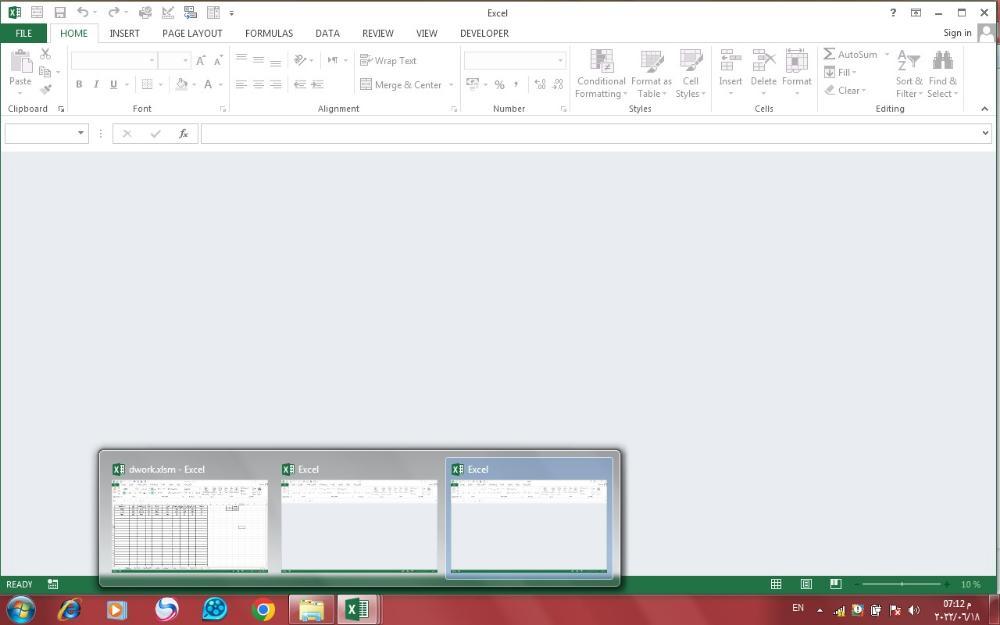Adjust the zoom slider in status bar
This screenshot has width=1000, height=625.
[902, 584]
